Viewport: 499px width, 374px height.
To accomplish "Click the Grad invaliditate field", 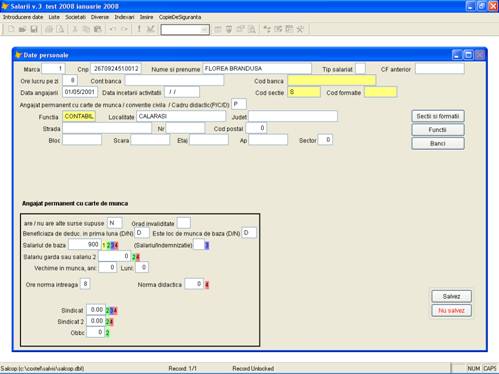I will [x=184, y=223].
